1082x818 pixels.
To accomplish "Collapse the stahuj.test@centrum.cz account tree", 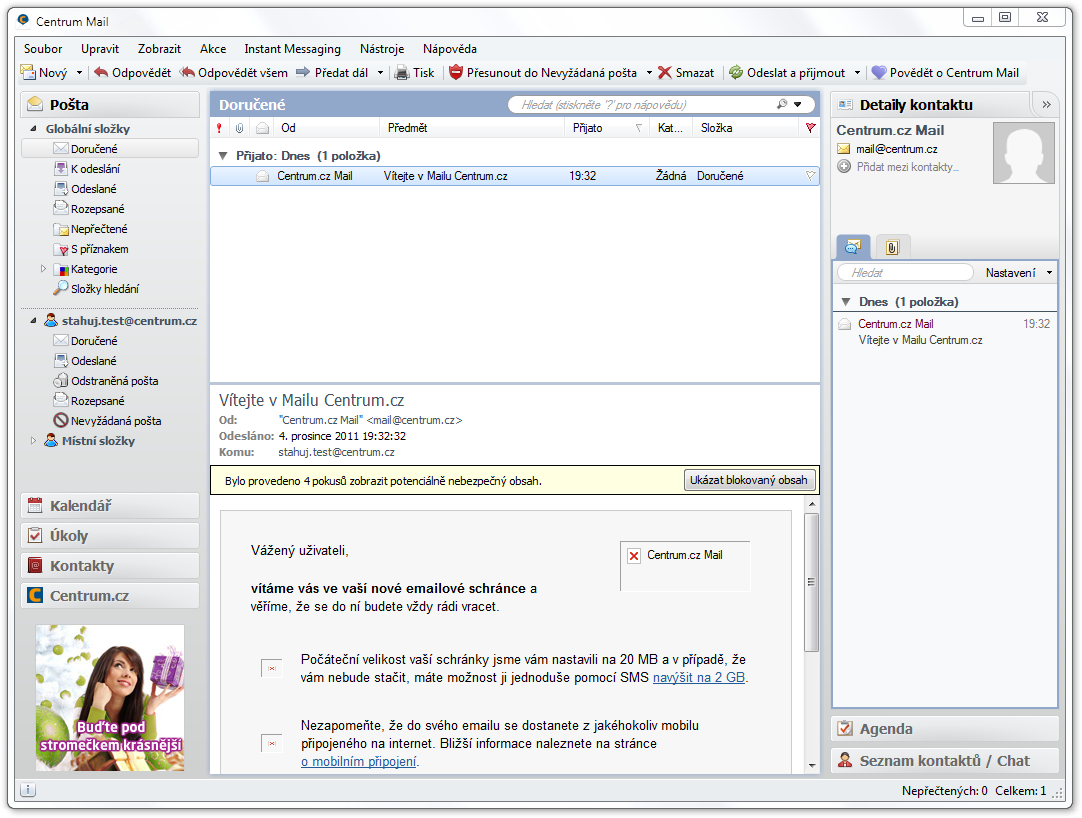I will pyautogui.click(x=33, y=321).
